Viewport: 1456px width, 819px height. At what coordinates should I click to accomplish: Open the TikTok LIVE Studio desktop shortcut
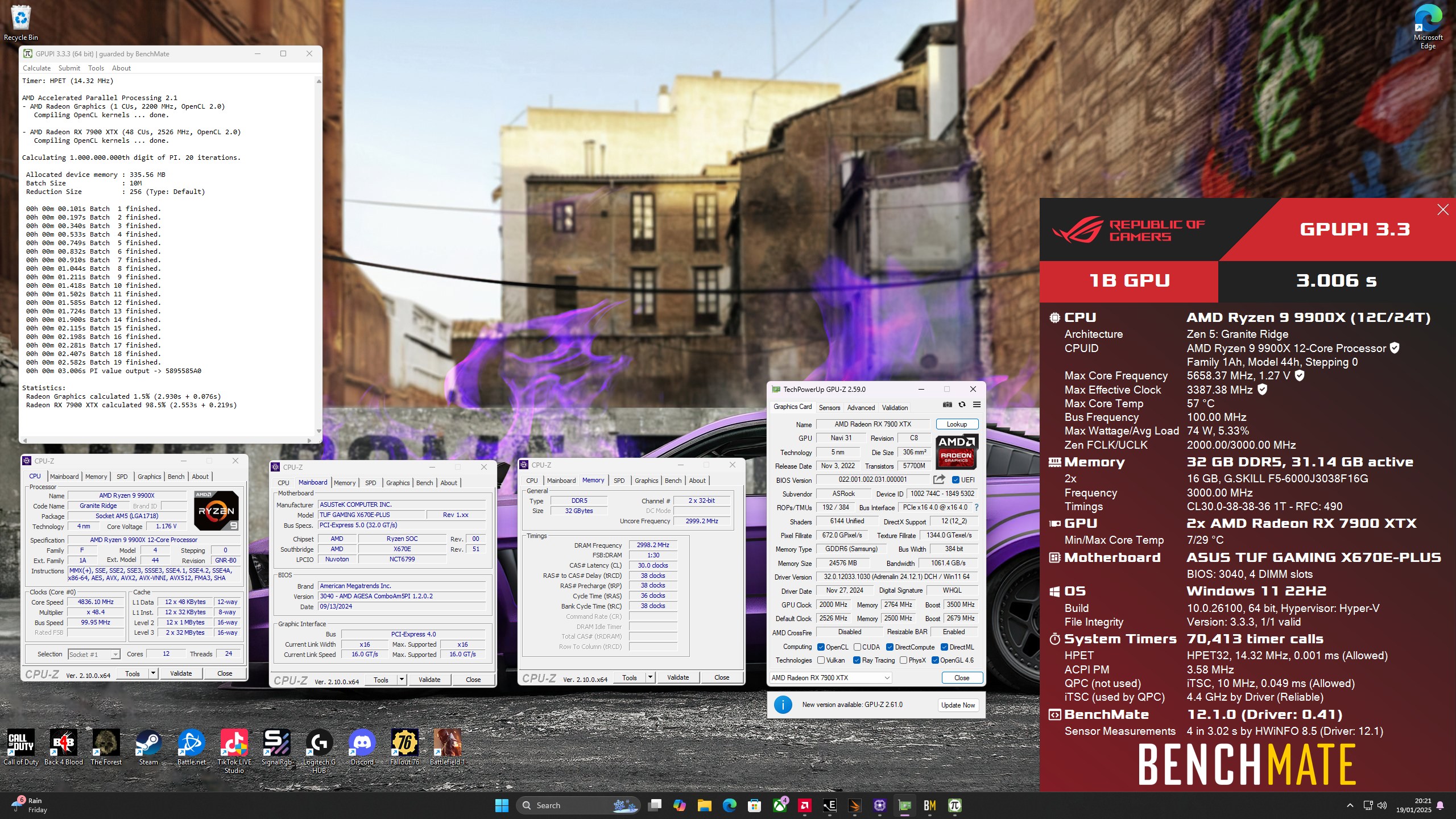(234, 751)
